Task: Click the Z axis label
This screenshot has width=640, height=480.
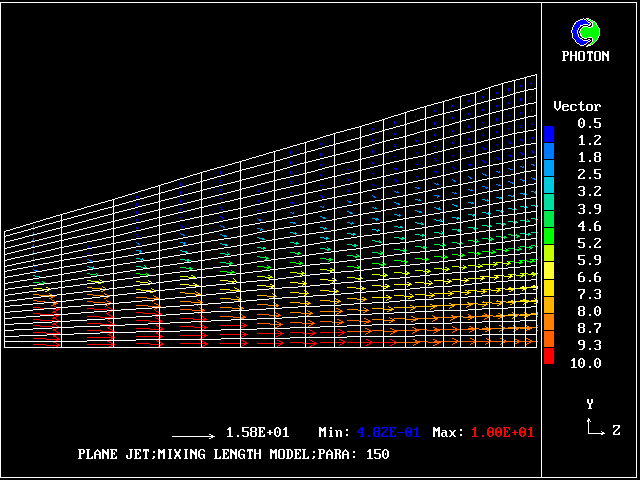Action: [x=616, y=430]
